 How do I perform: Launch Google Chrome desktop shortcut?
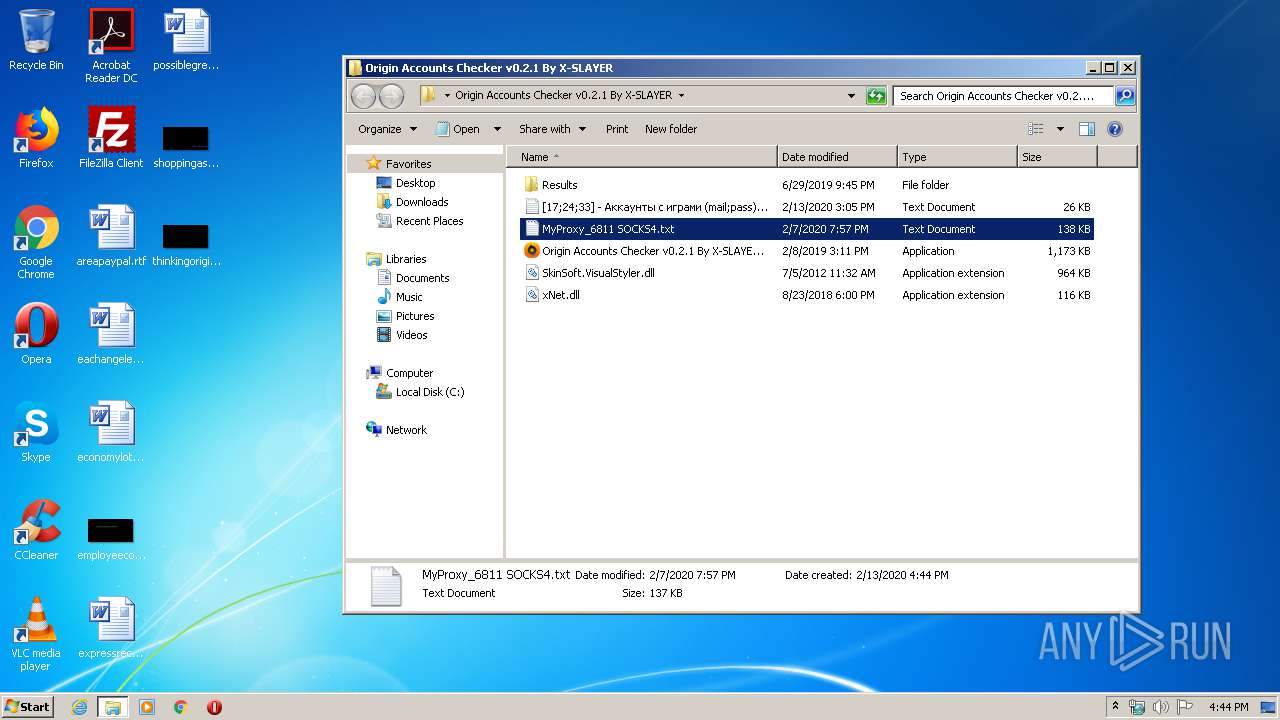pos(36,242)
